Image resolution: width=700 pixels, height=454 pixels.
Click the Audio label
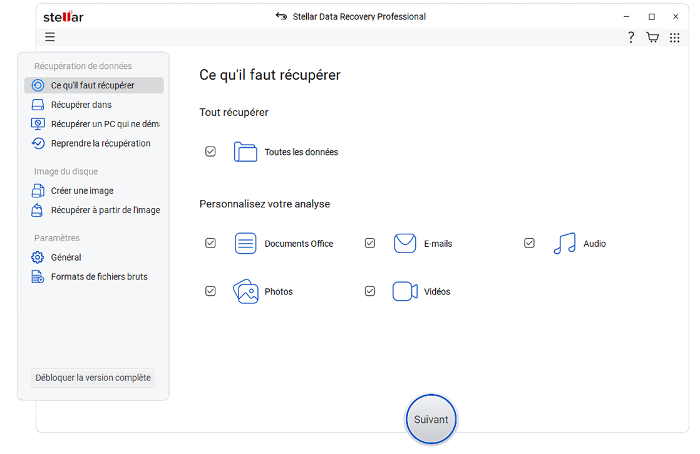pyautogui.click(x=595, y=244)
